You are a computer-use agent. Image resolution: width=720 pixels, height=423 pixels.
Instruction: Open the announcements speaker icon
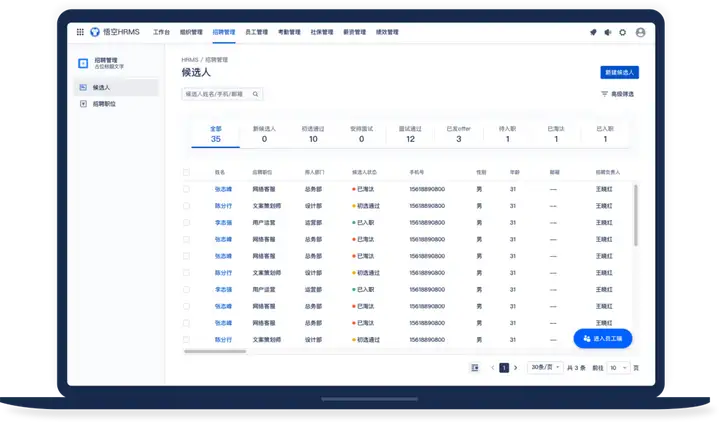[608, 32]
